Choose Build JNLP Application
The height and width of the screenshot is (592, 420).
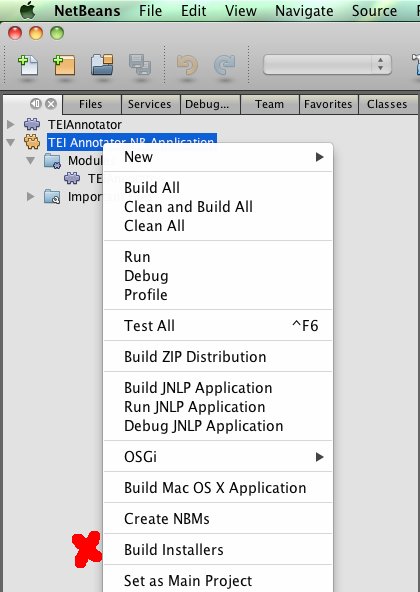[x=218, y=388]
